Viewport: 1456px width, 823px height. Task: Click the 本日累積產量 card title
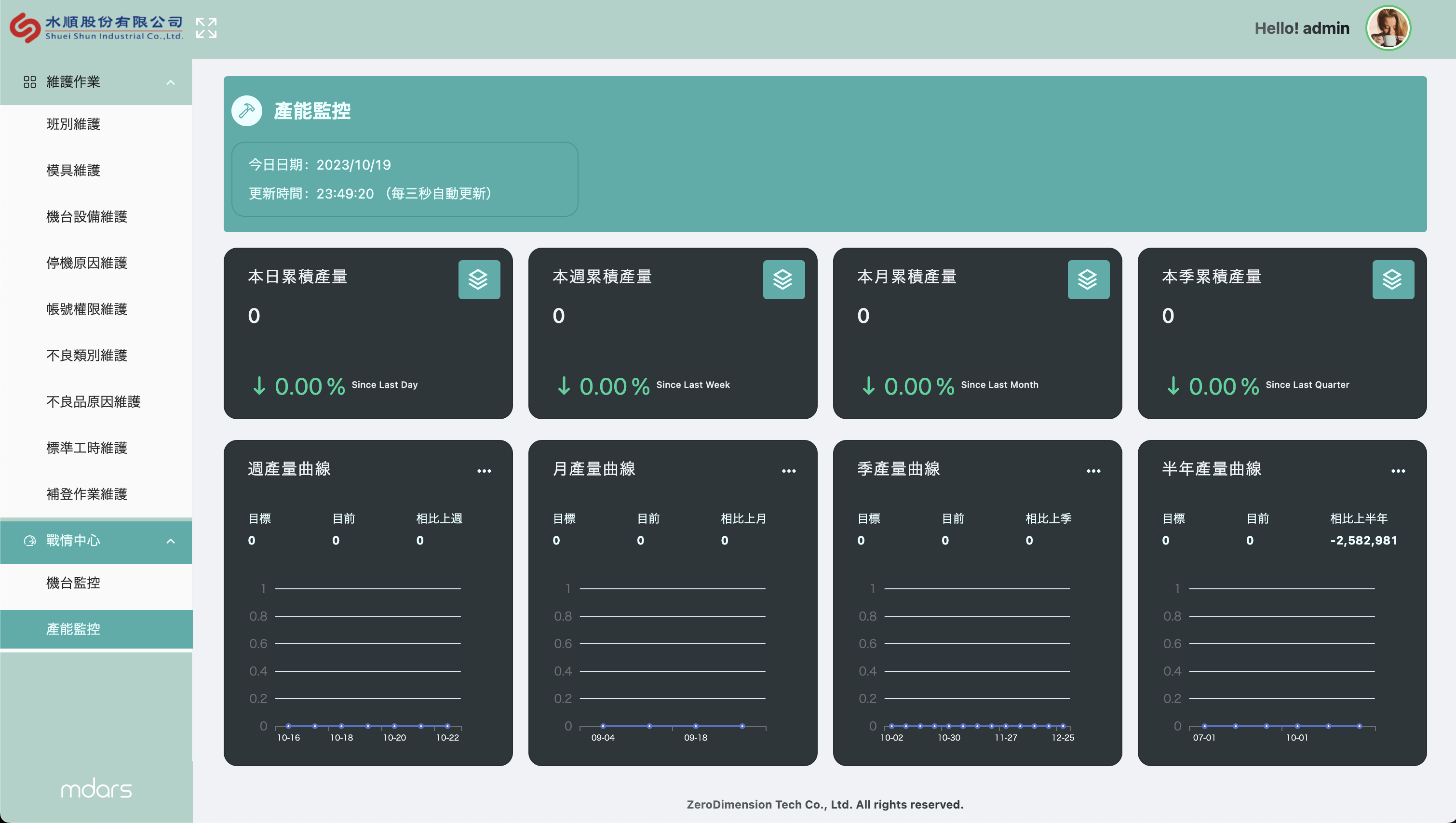(x=297, y=277)
